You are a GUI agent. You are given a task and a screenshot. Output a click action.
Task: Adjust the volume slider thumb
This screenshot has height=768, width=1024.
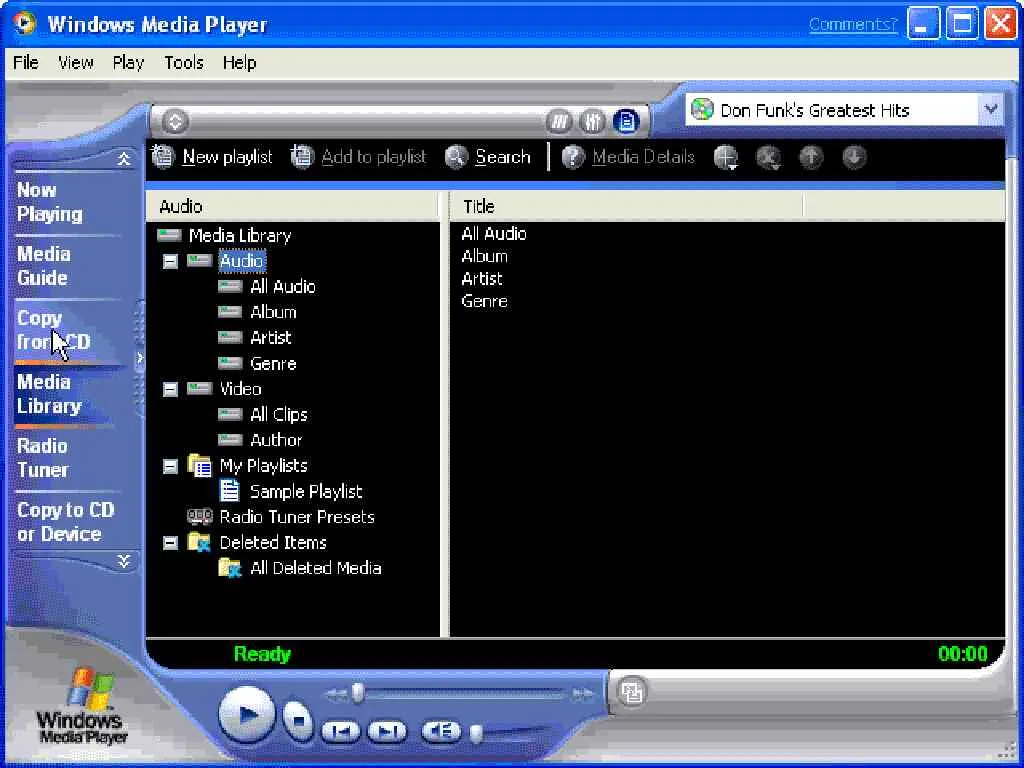(477, 733)
